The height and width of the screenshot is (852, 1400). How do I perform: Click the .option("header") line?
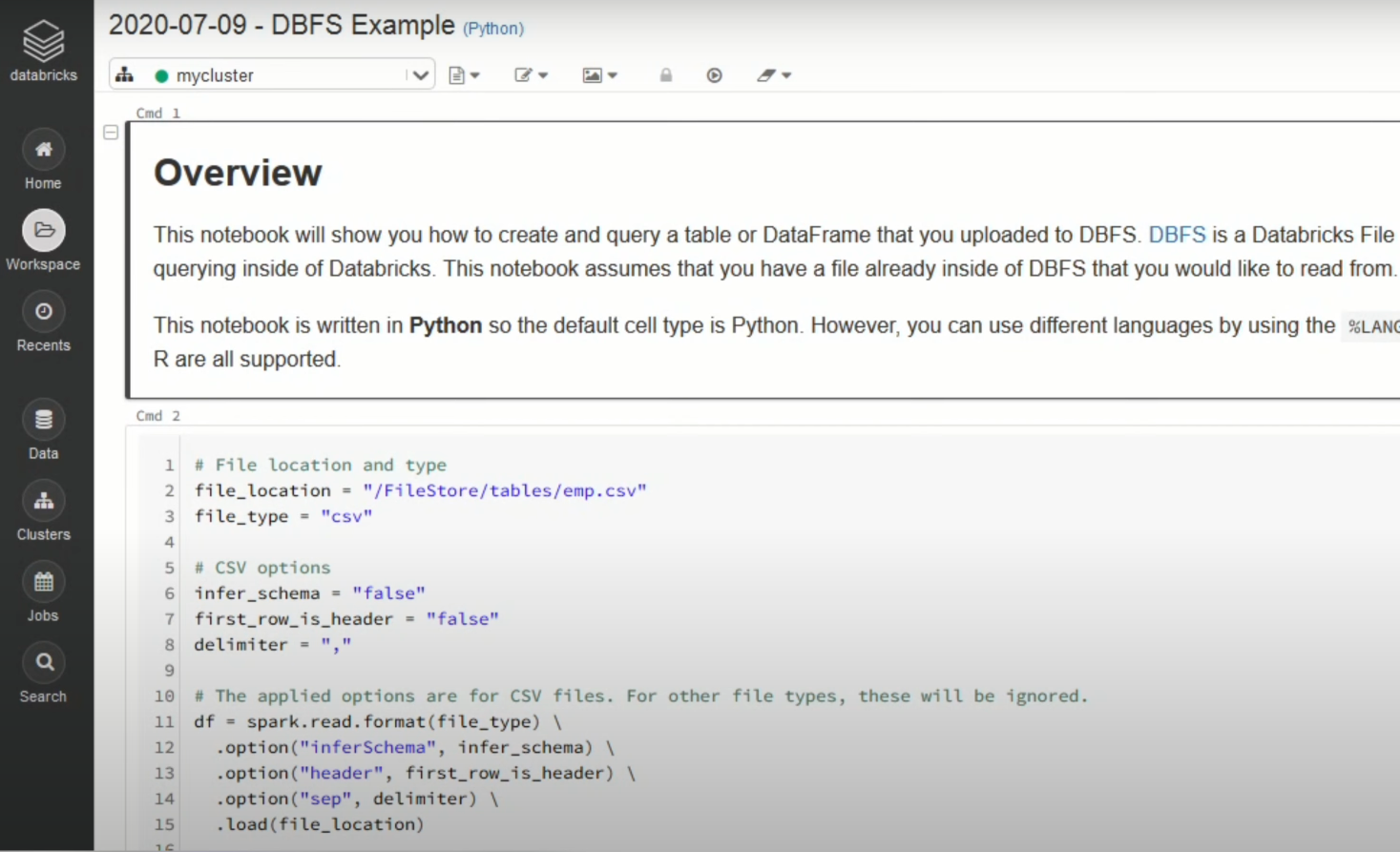[425, 774]
